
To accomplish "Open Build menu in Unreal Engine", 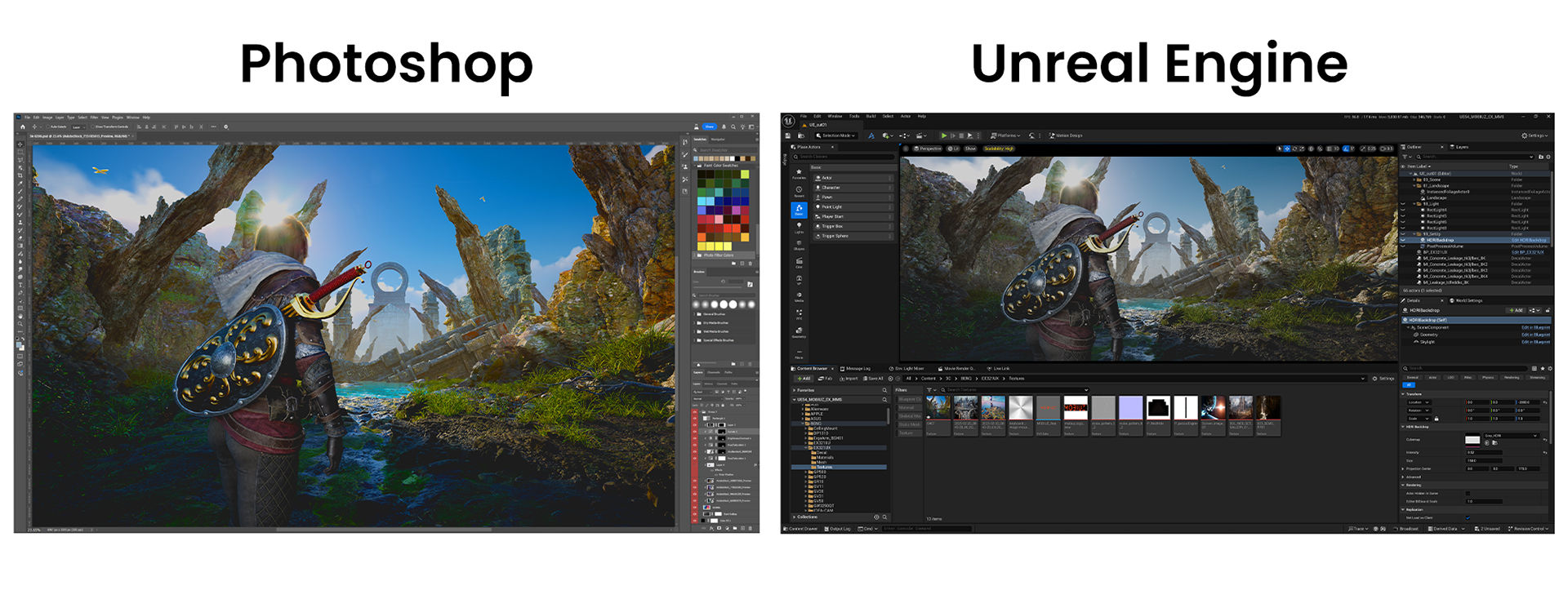I will point(871,116).
